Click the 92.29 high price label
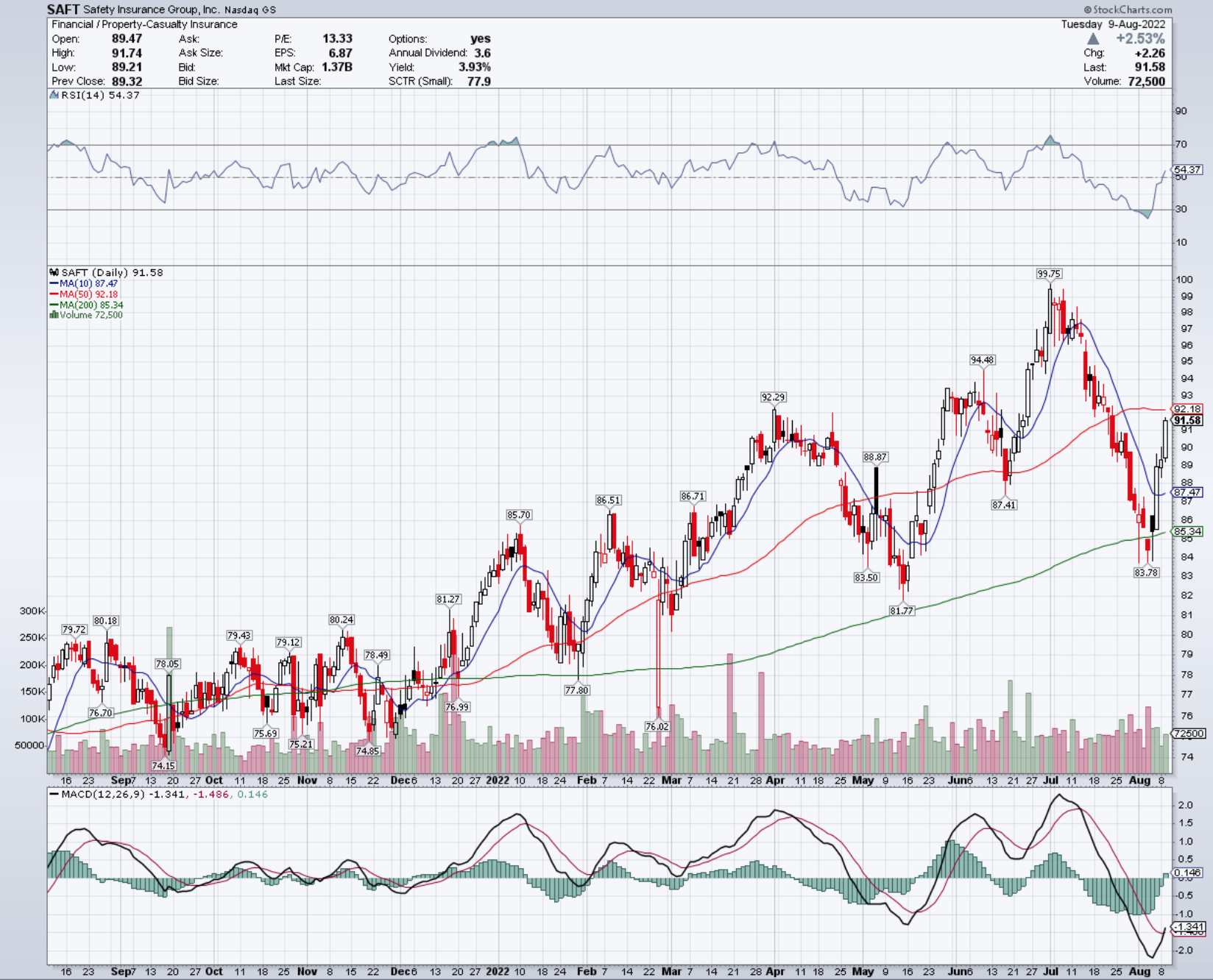The image size is (1213, 980). point(773,397)
